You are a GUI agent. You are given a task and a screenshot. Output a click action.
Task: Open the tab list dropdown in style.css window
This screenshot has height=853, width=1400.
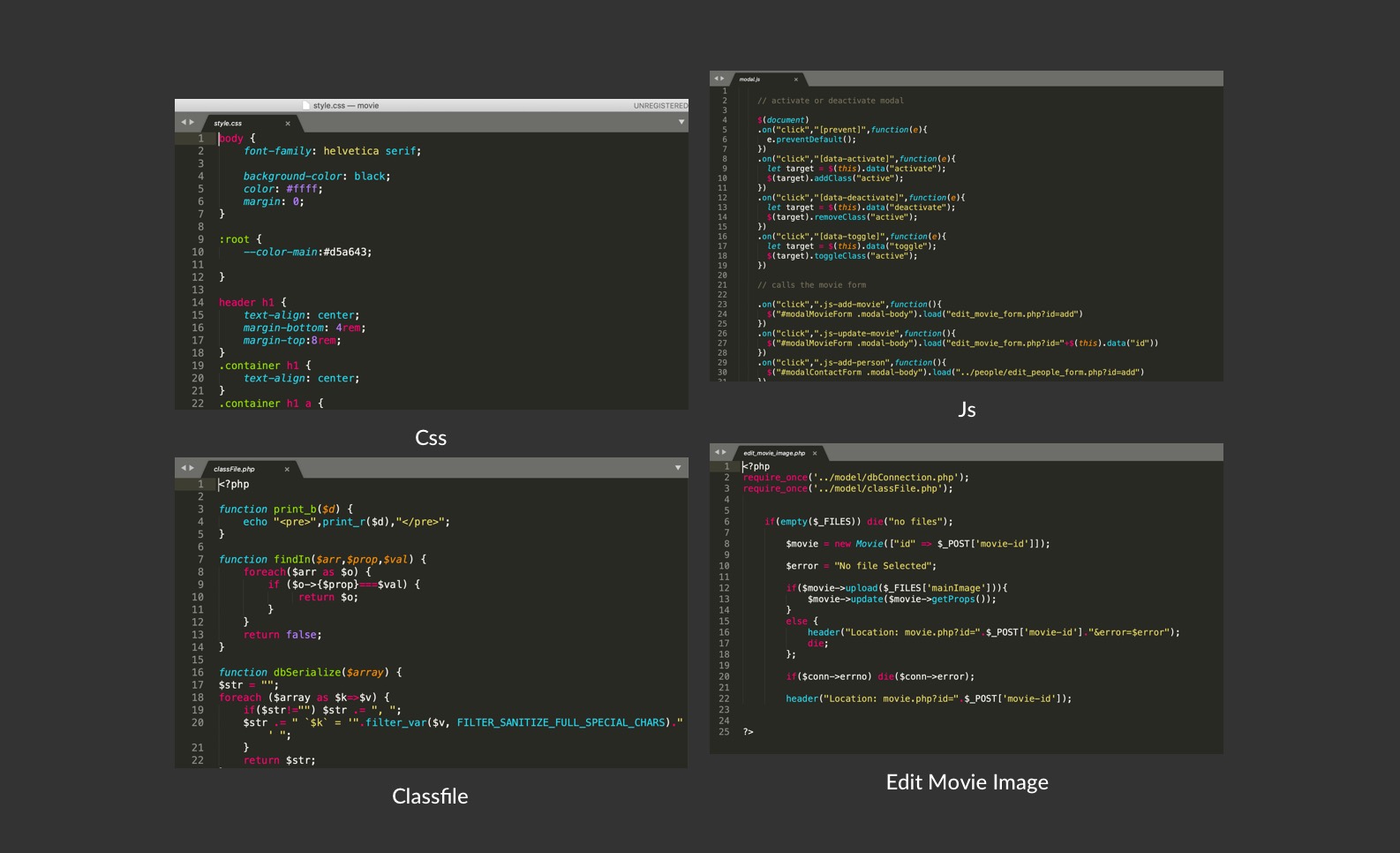point(681,122)
